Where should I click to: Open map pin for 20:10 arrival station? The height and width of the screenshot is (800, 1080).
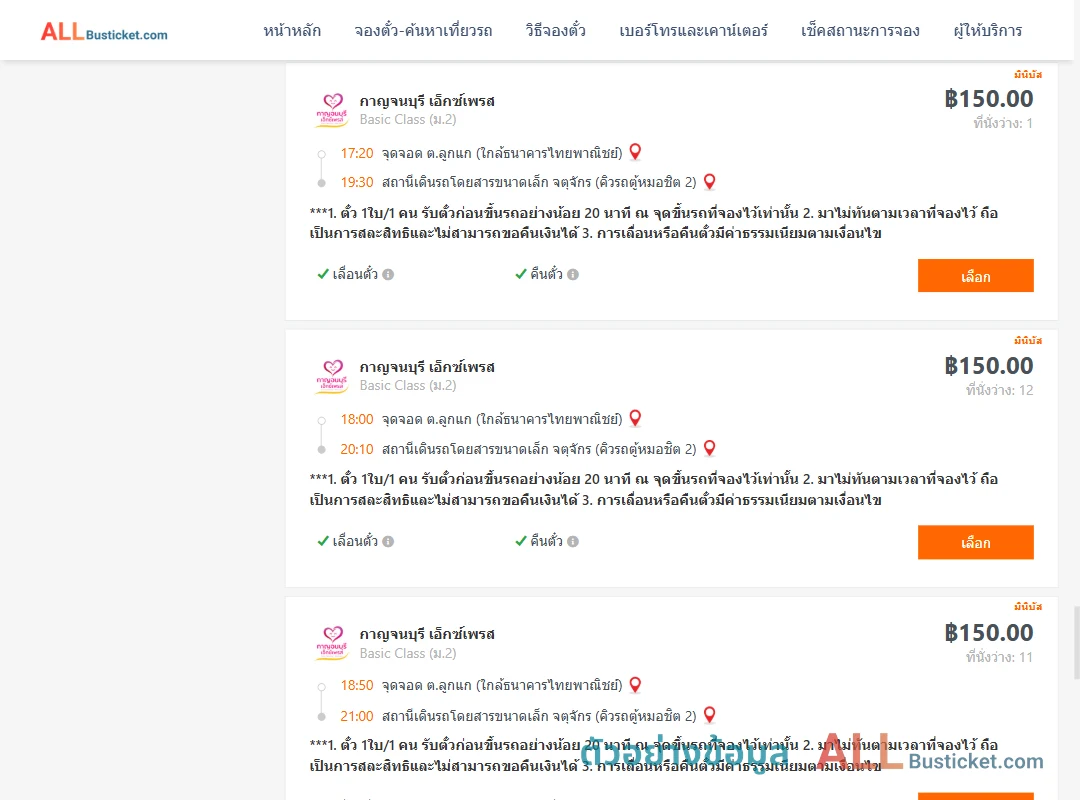point(709,449)
